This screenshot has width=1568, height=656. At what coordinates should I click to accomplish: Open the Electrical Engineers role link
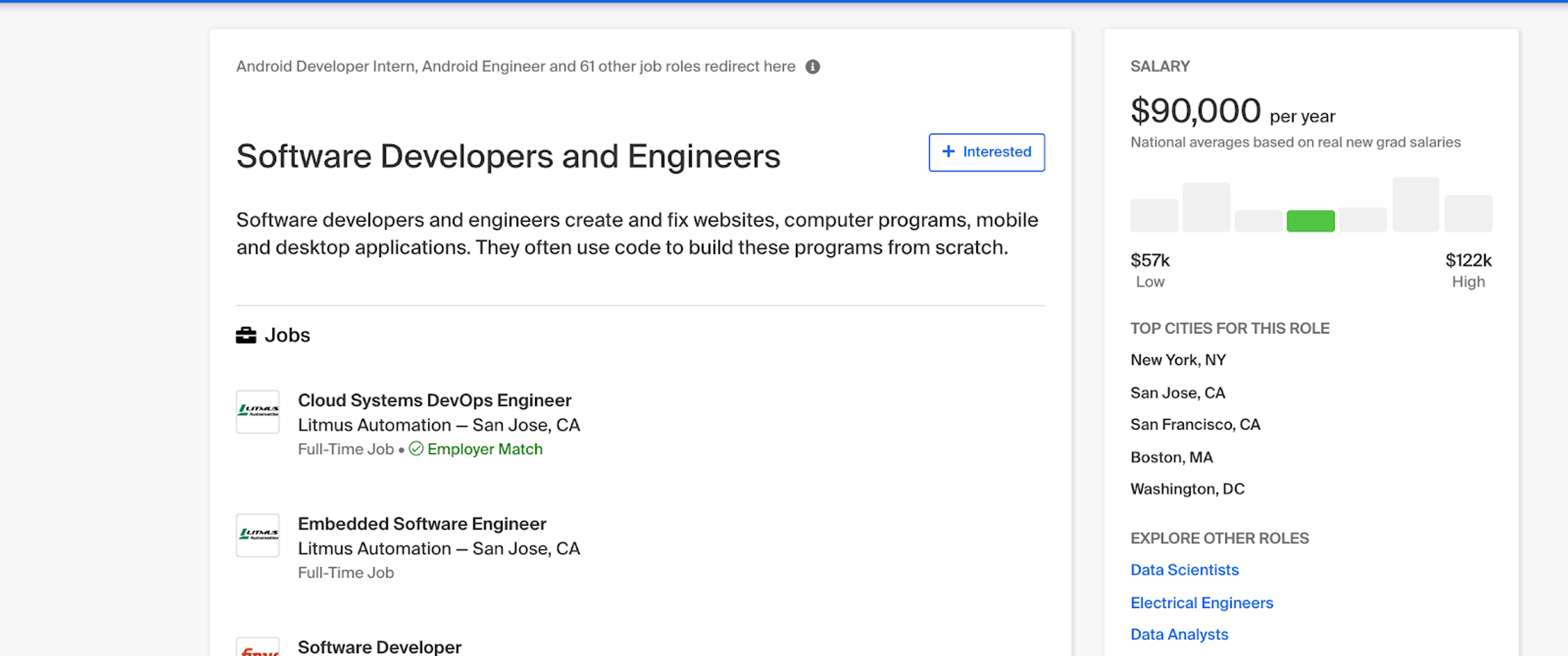click(x=1201, y=602)
